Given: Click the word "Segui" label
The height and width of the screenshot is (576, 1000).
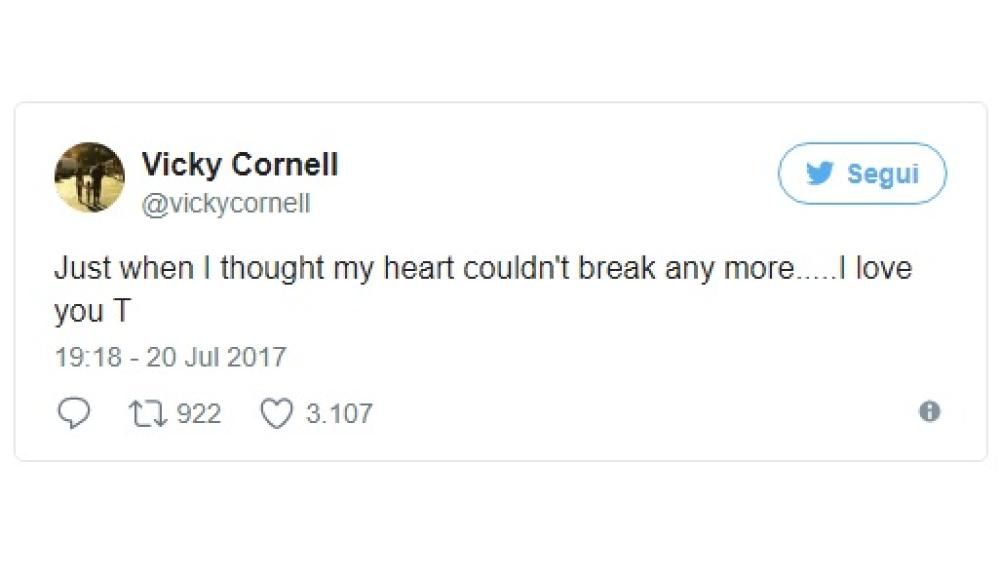Looking at the screenshot, I should pyautogui.click(x=882, y=174).
